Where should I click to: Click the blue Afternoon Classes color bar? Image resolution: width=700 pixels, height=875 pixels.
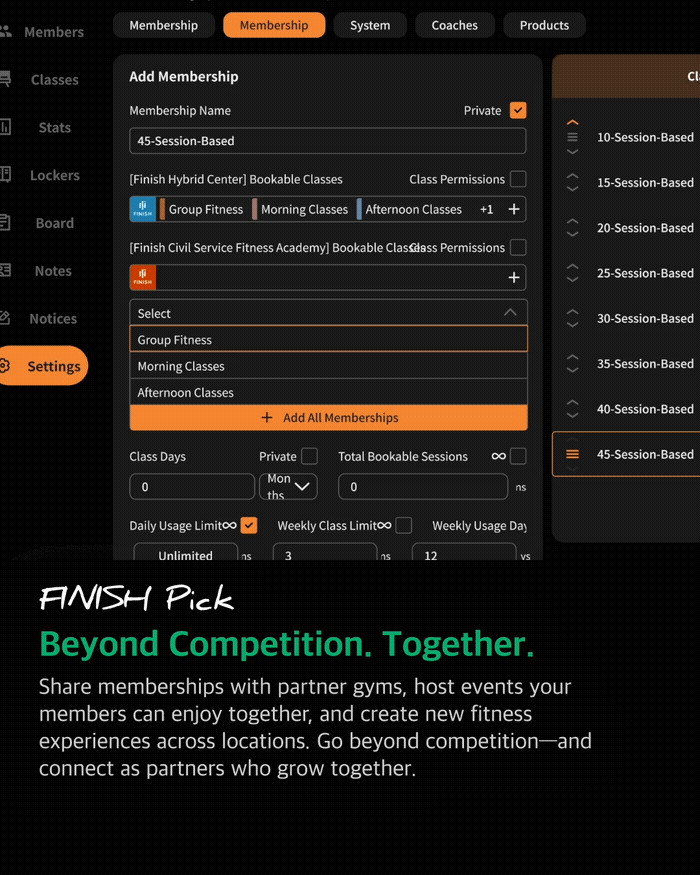pyautogui.click(x=359, y=209)
